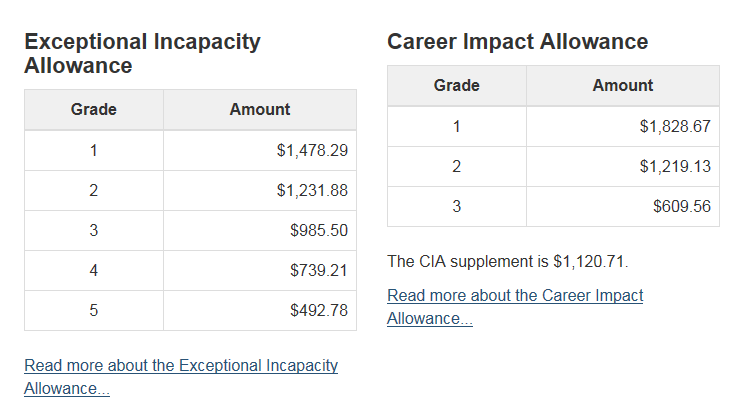Click Grade 5 cell in Exceptional Incapacity table

point(94,310)
